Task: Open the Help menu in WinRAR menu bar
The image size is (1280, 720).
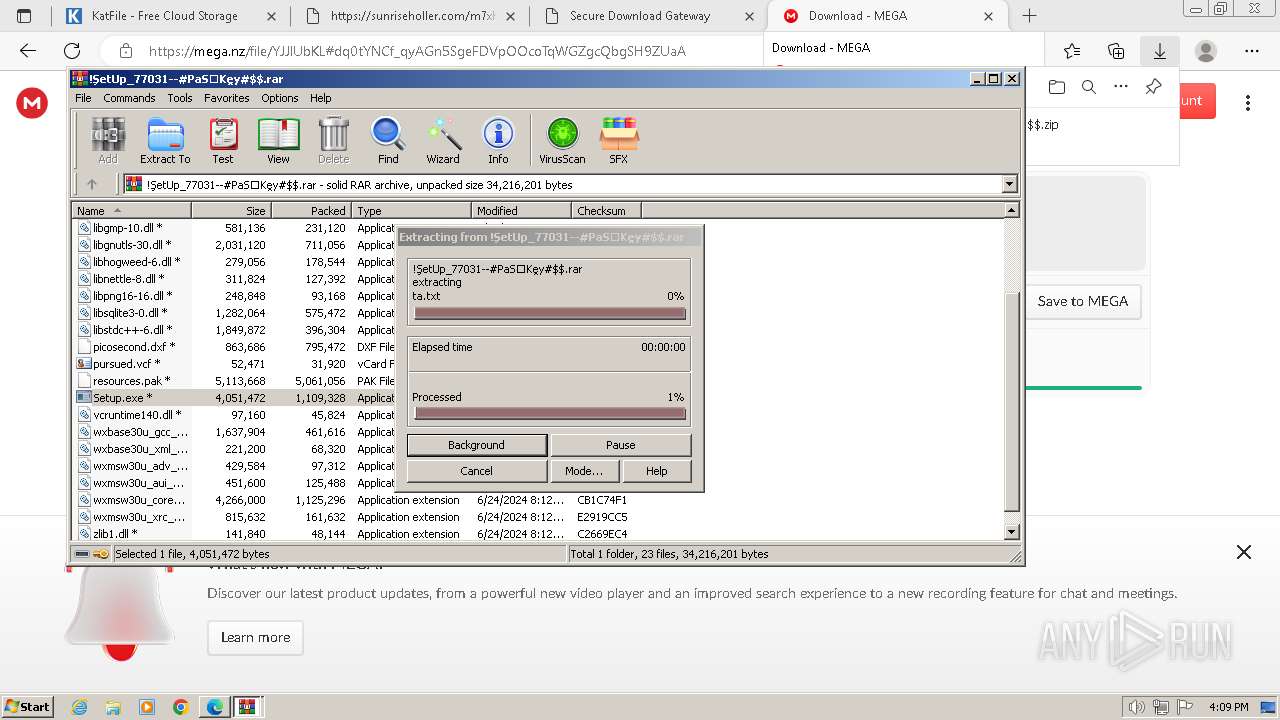Action: coord(320,98)
